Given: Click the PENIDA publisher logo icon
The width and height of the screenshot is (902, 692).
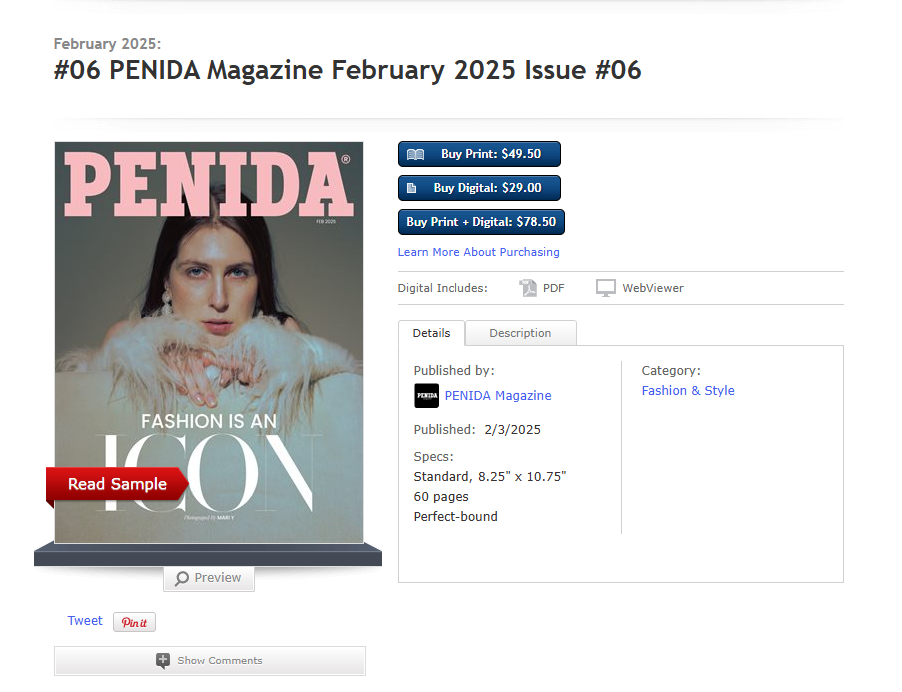Looking at the screenshot, I should [426, 396].
